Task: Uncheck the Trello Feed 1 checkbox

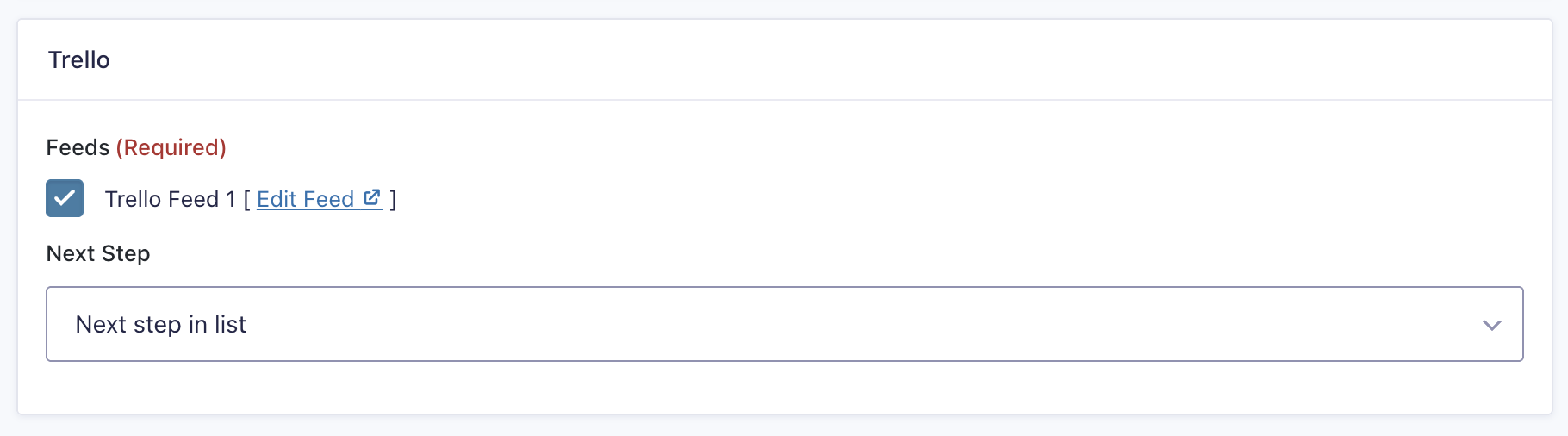Action: coord(65,198)
